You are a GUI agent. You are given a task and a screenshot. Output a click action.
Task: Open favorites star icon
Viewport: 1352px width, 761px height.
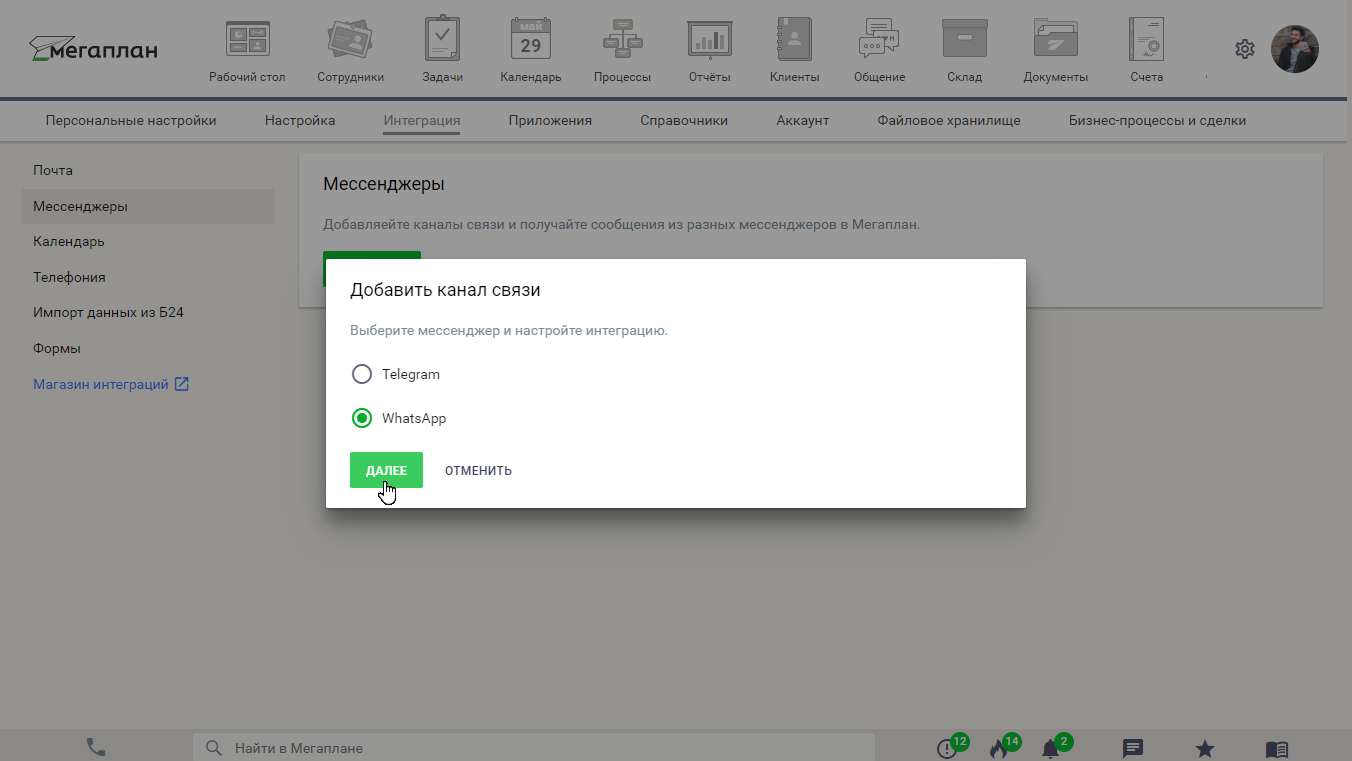point(1205,748)
